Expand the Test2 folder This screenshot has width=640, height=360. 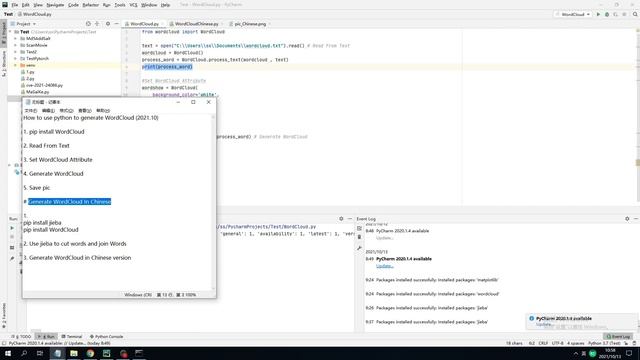point(16,52)
